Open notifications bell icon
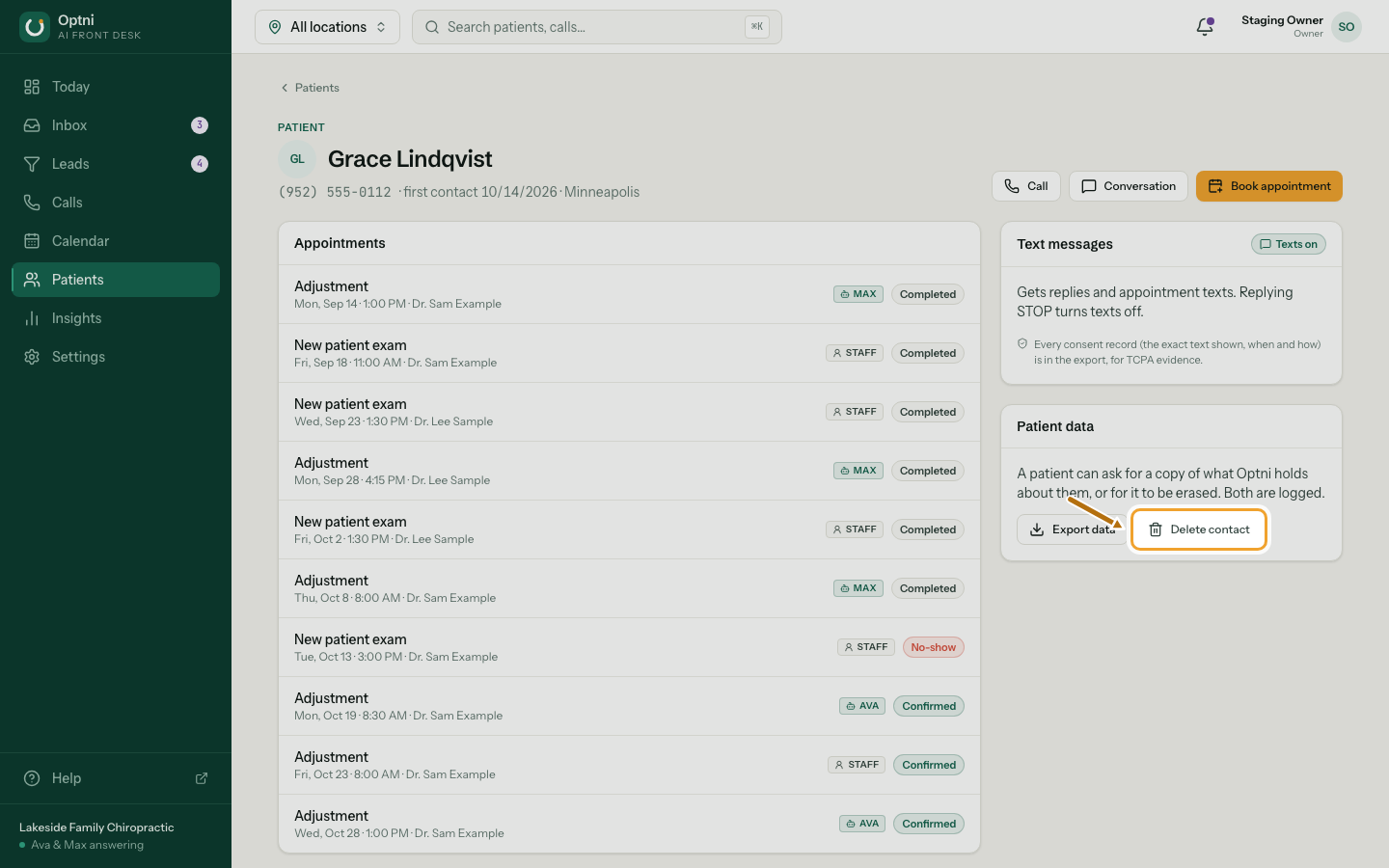This screenshot has height=868, width=1389. [1205, 27]
